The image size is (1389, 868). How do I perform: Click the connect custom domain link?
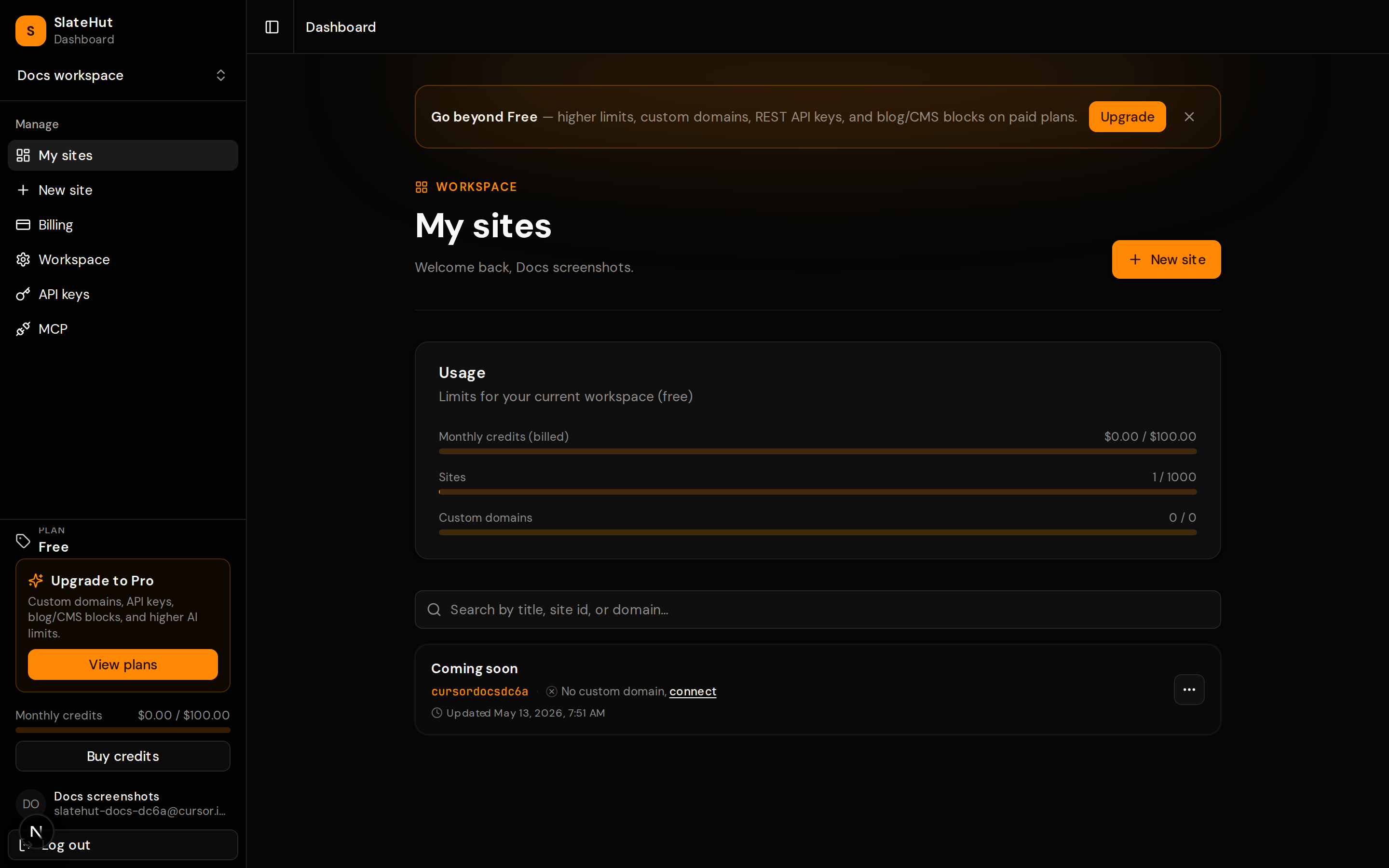click(693, 691)
